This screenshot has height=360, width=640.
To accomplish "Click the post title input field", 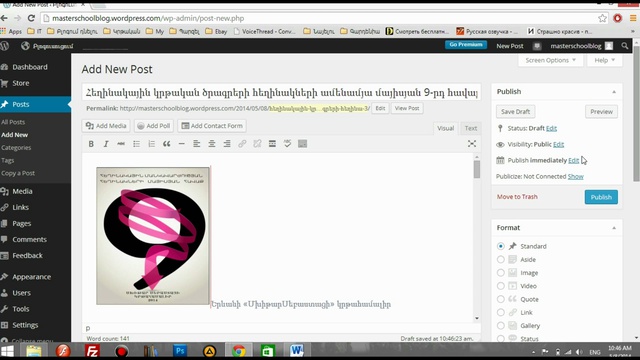I will (x=281, y=93).
